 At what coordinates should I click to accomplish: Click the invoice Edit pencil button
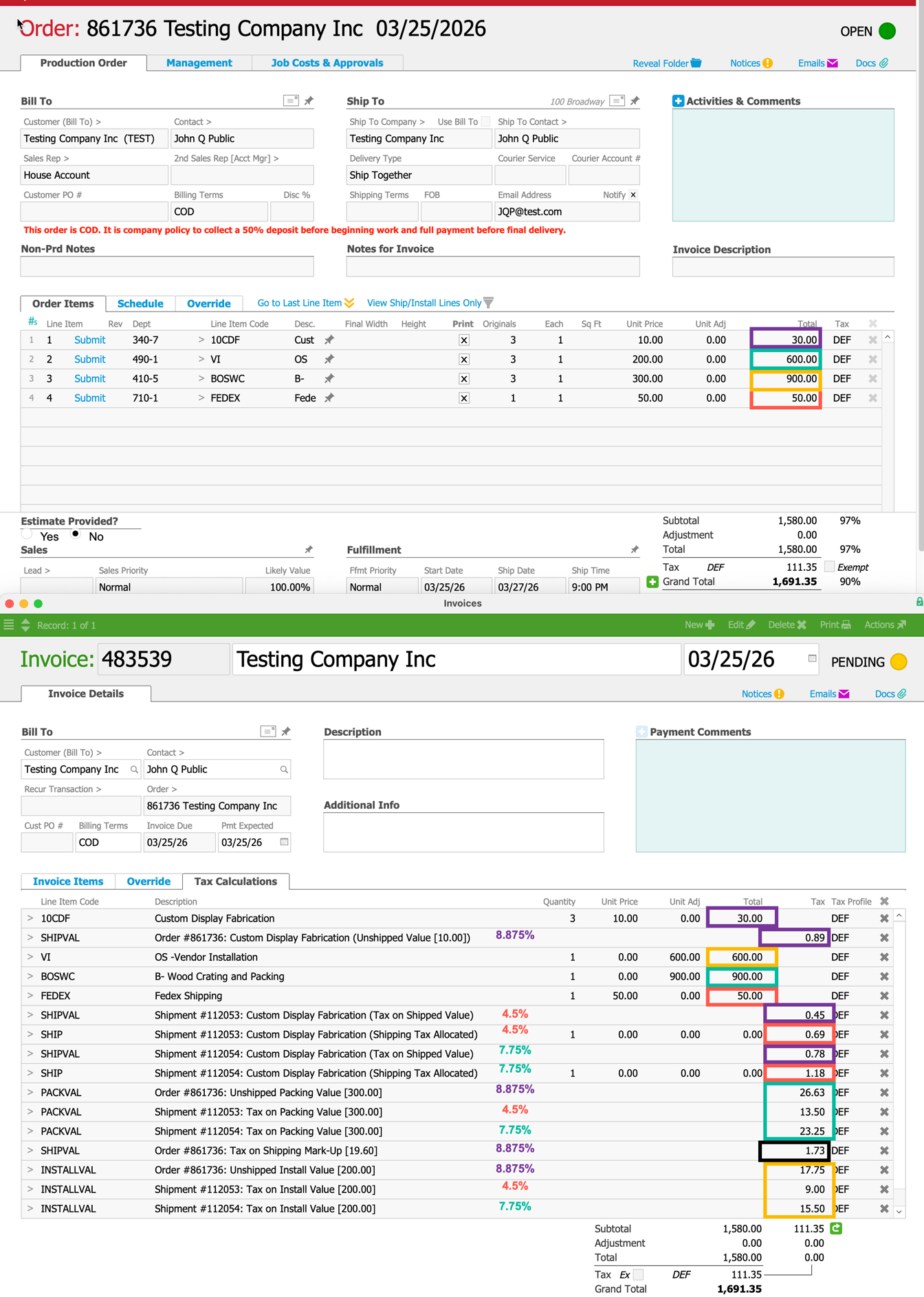pyautogui.click(x=742, y=624)
